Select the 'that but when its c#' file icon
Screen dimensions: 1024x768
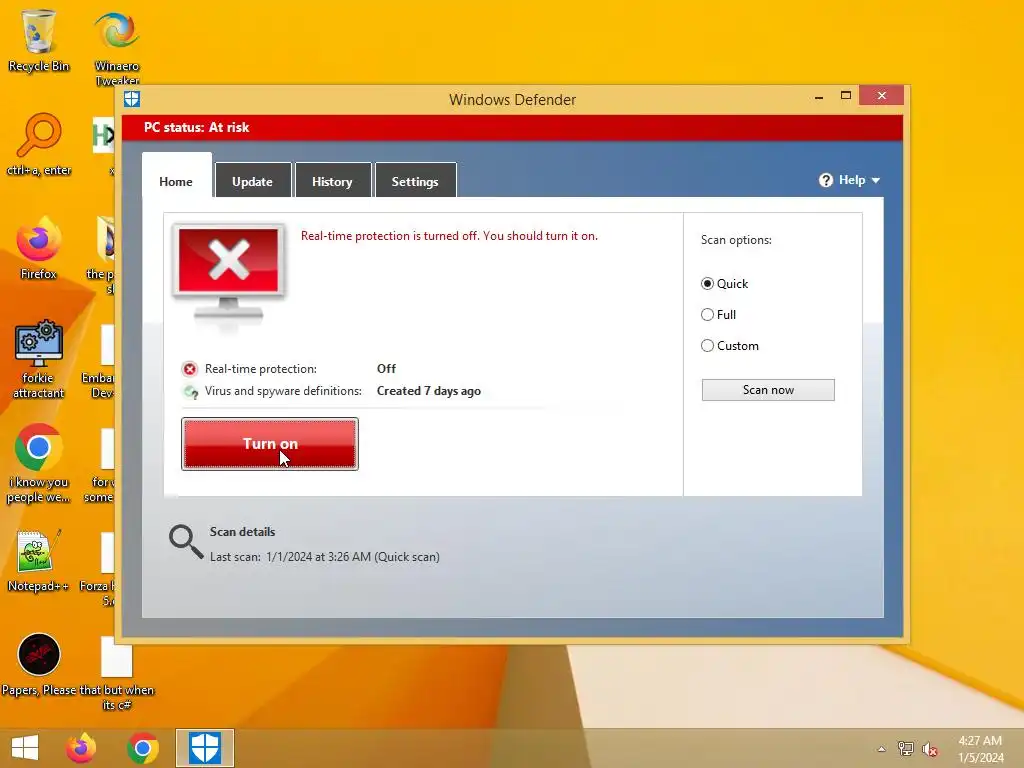click(117, 673)
